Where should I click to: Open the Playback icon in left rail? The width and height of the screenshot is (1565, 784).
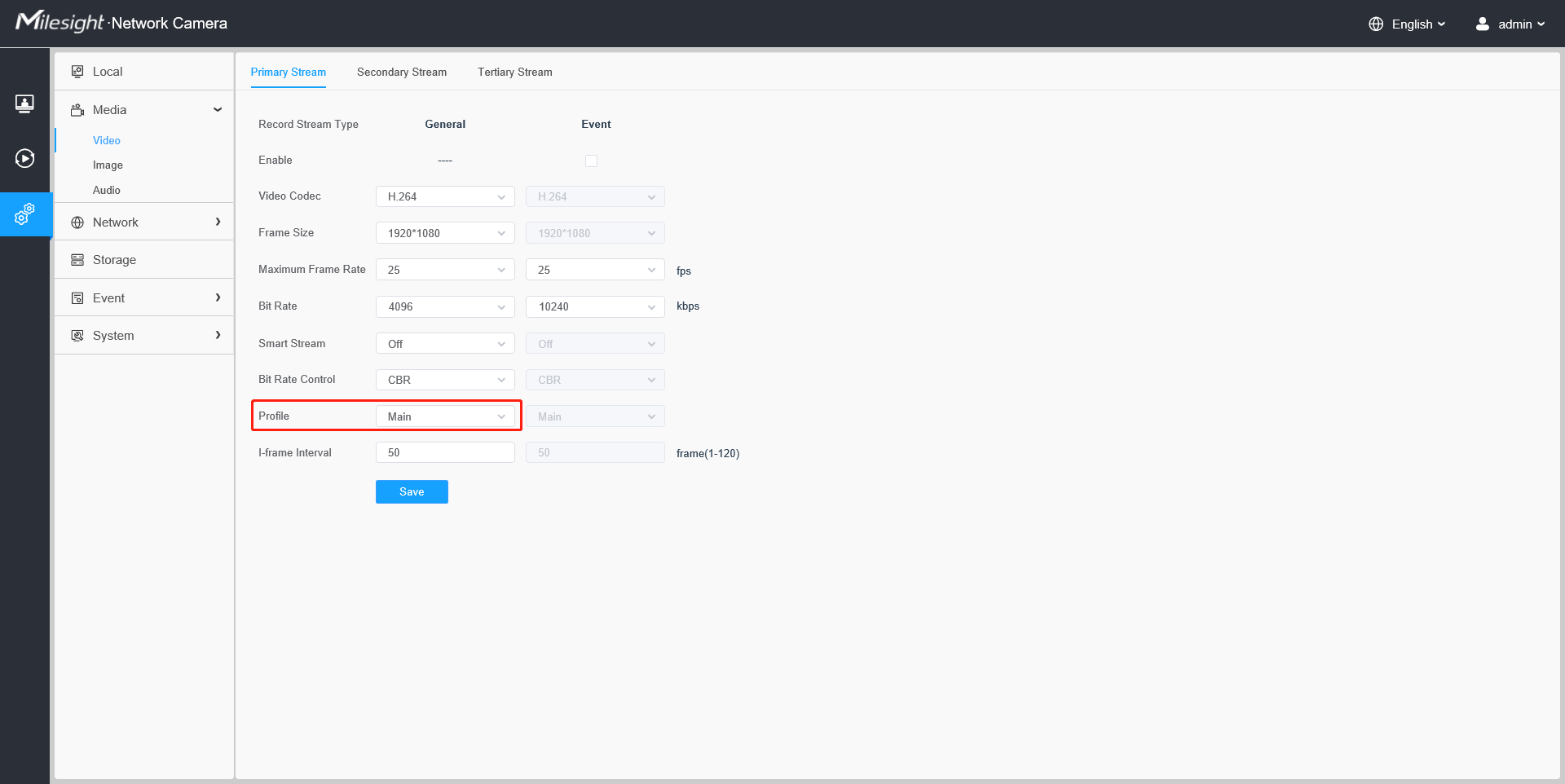(x=24, y=158)
